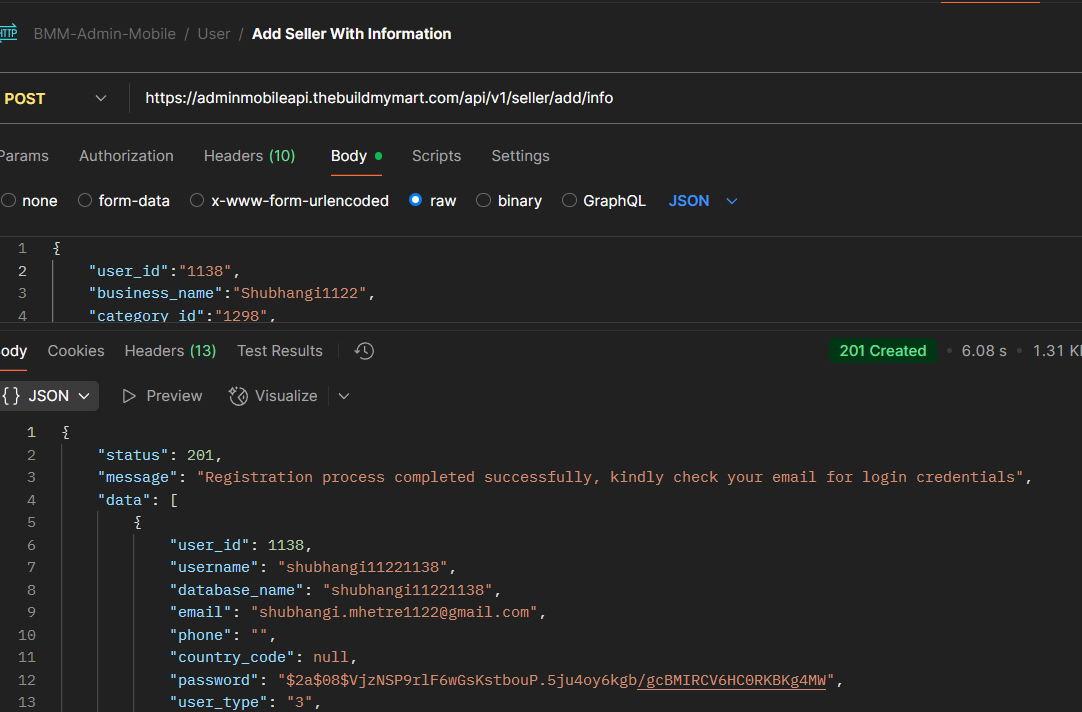1082x712 pixels.
Task: Click the request URL field
Action: [x=607, y=98]
